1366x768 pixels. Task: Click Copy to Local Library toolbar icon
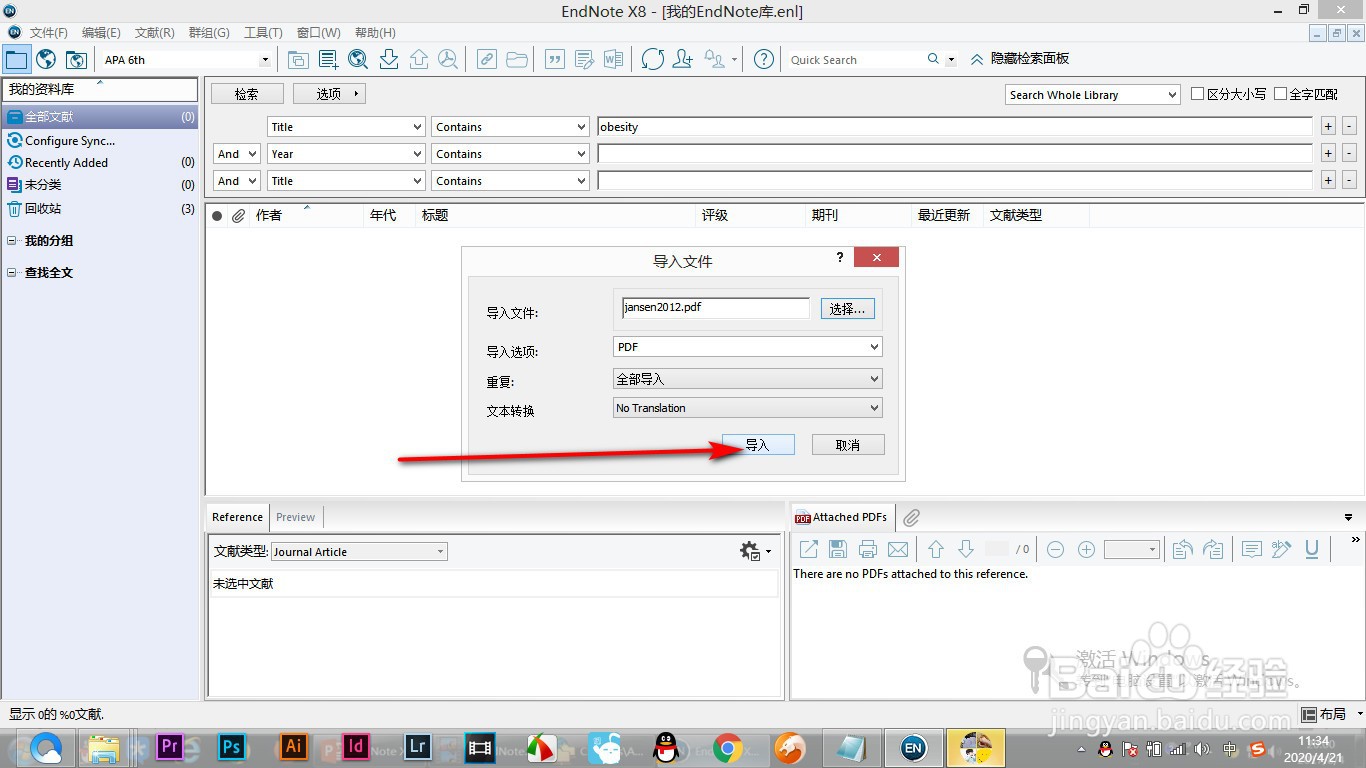click(x=298, y=59)
